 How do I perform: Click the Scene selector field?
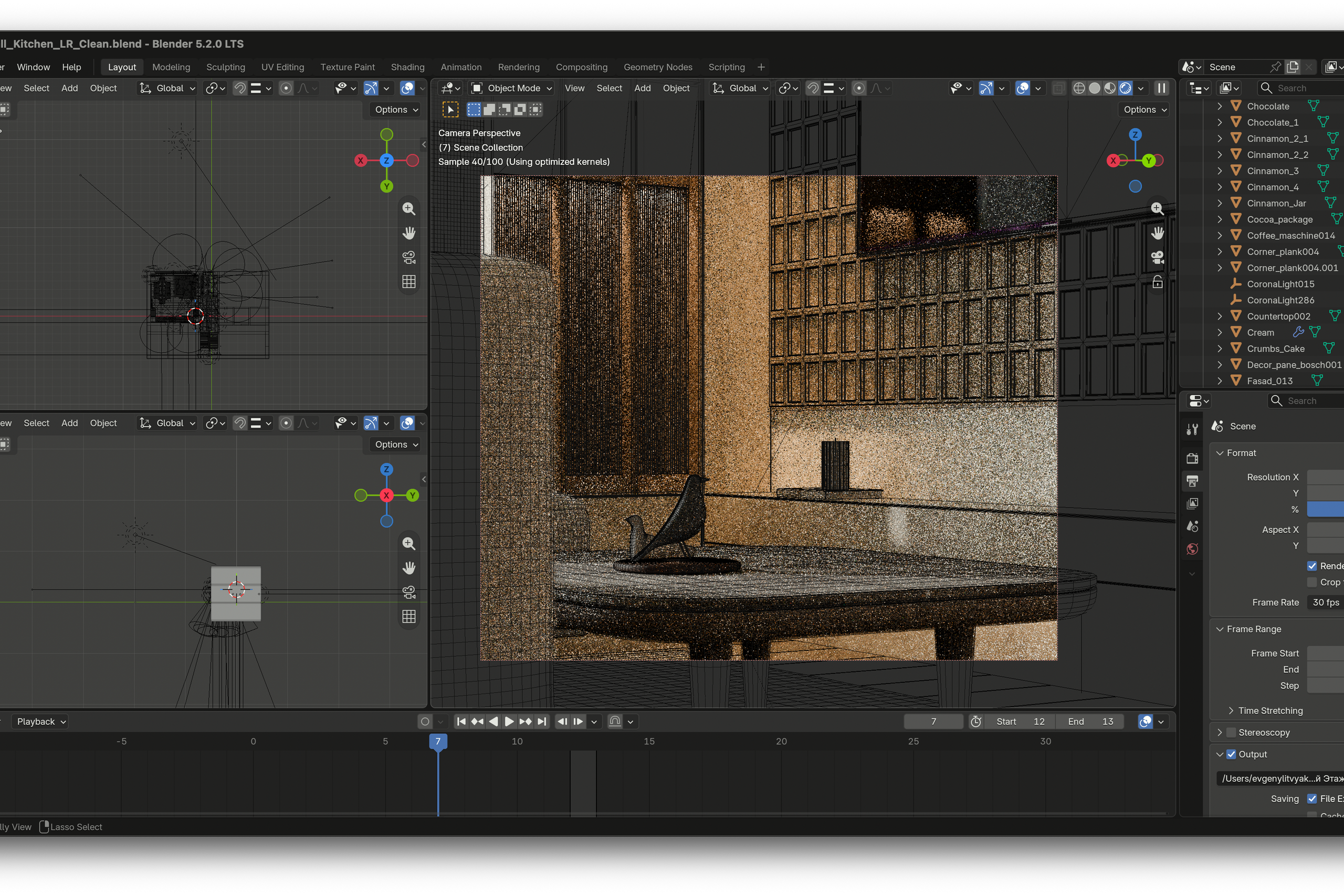1234,67
